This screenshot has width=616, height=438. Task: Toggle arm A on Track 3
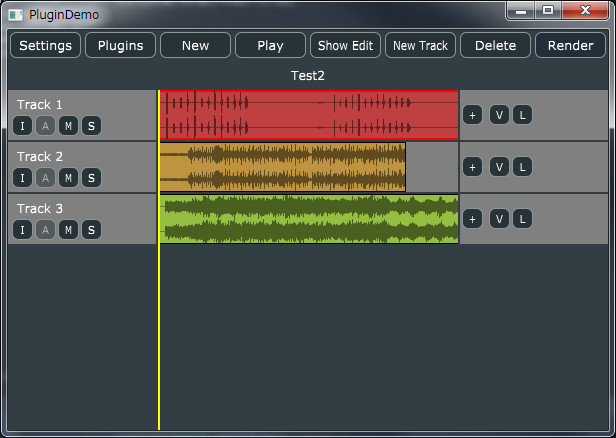tap(46, 229)
